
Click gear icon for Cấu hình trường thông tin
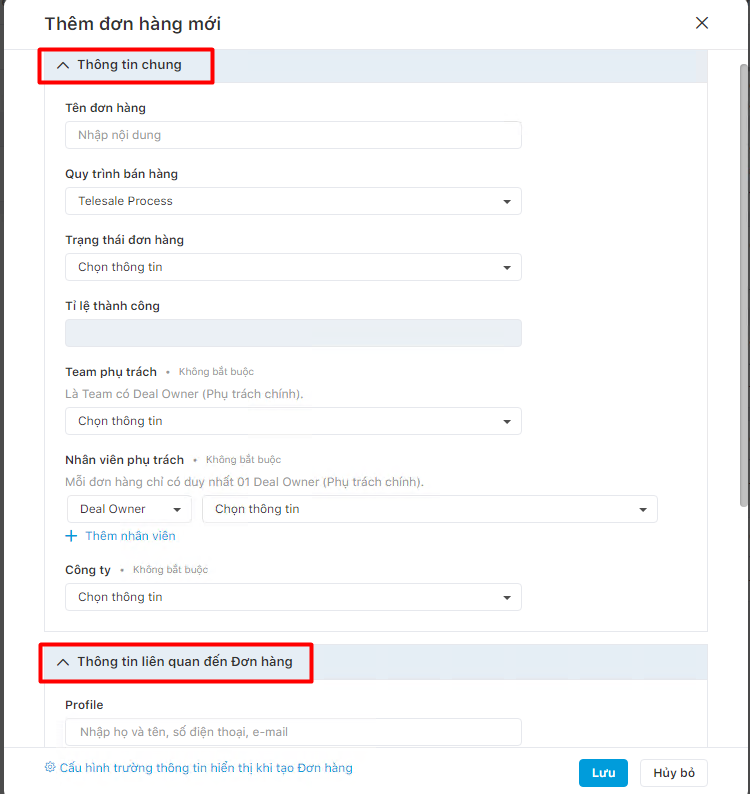(x=50, y=767)
